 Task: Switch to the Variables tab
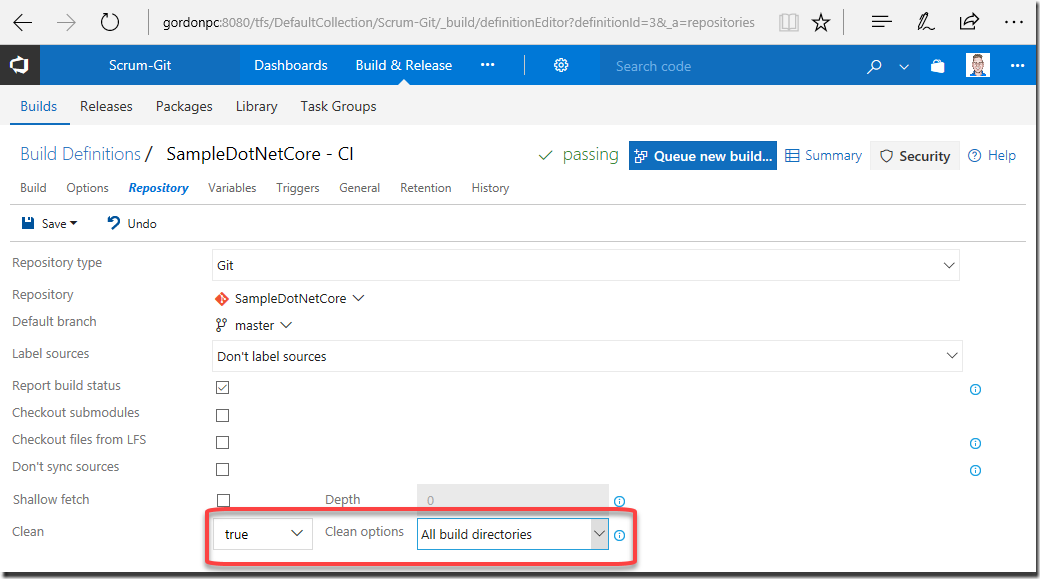tap(232, 188)
